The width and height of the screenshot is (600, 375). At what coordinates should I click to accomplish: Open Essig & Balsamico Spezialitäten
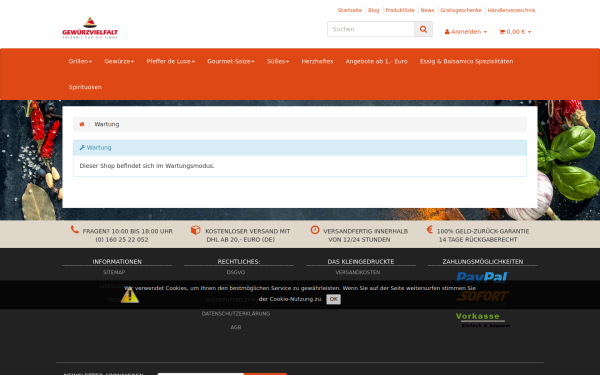click(x=466, y=61)
